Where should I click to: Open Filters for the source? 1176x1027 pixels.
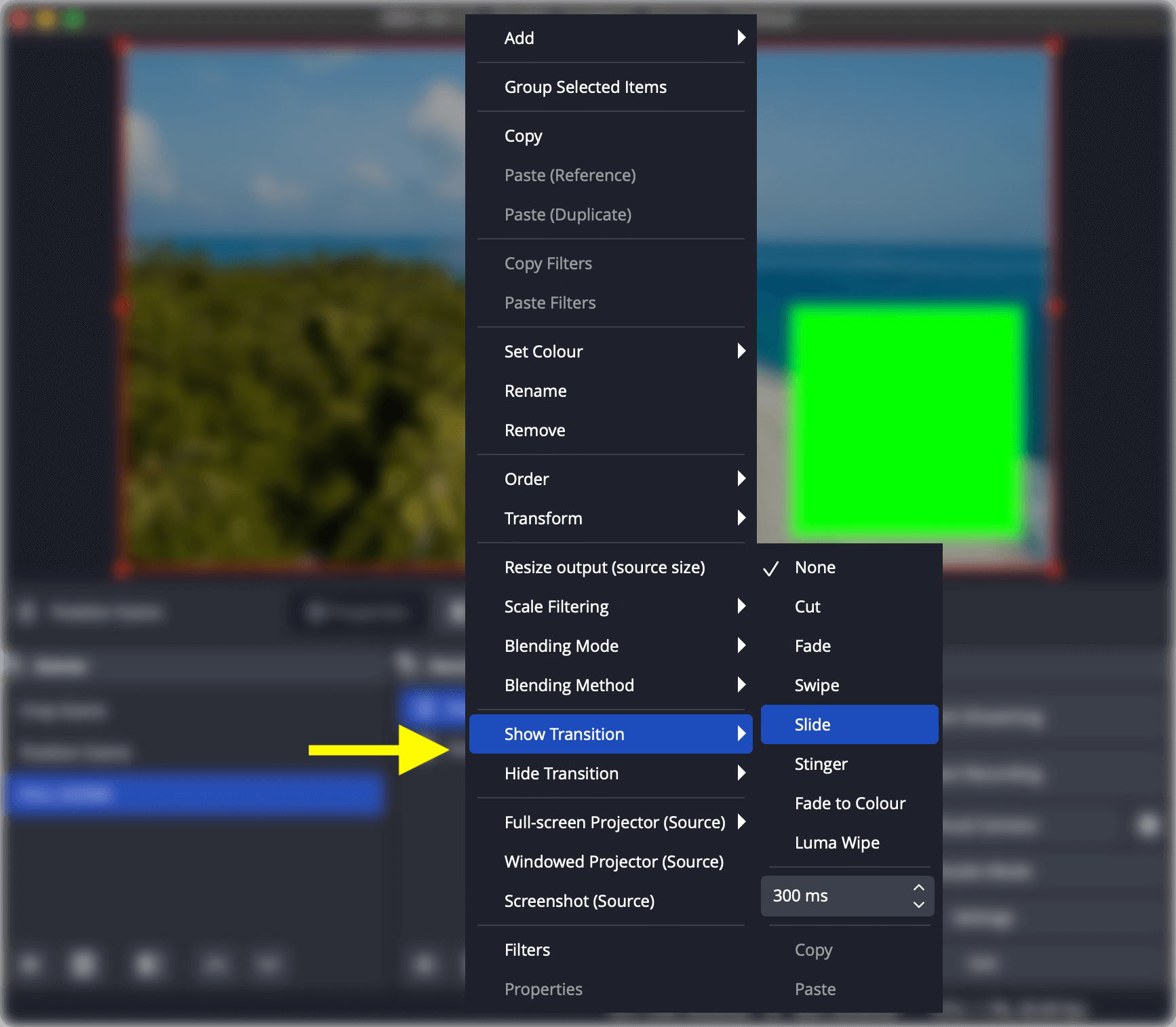click(x=527, y=950)
